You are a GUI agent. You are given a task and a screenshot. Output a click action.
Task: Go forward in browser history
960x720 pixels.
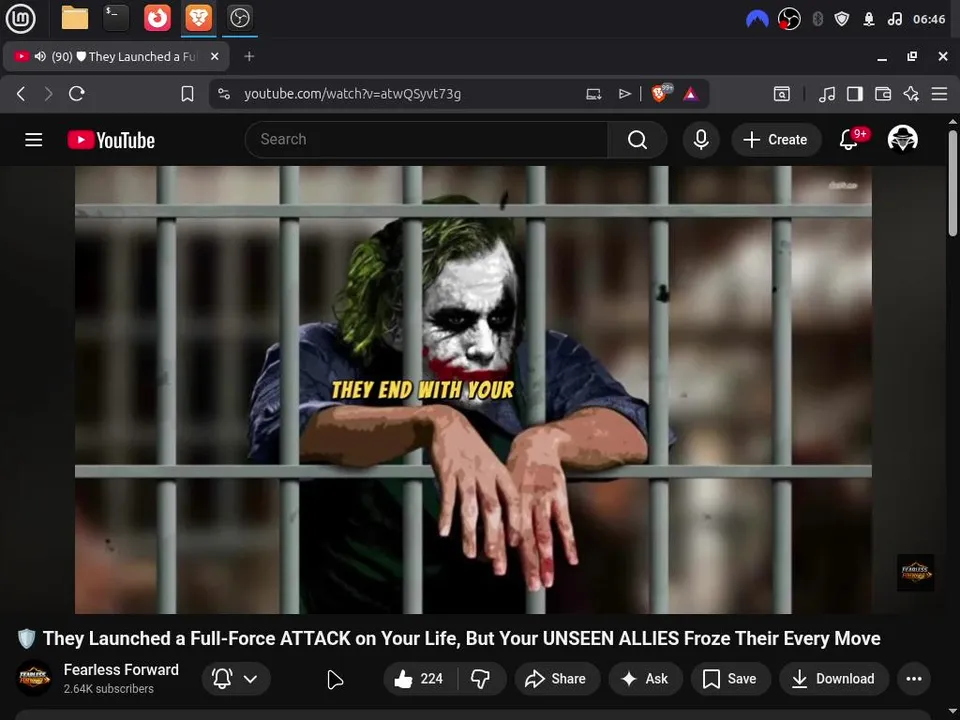(x=48, y=94)
